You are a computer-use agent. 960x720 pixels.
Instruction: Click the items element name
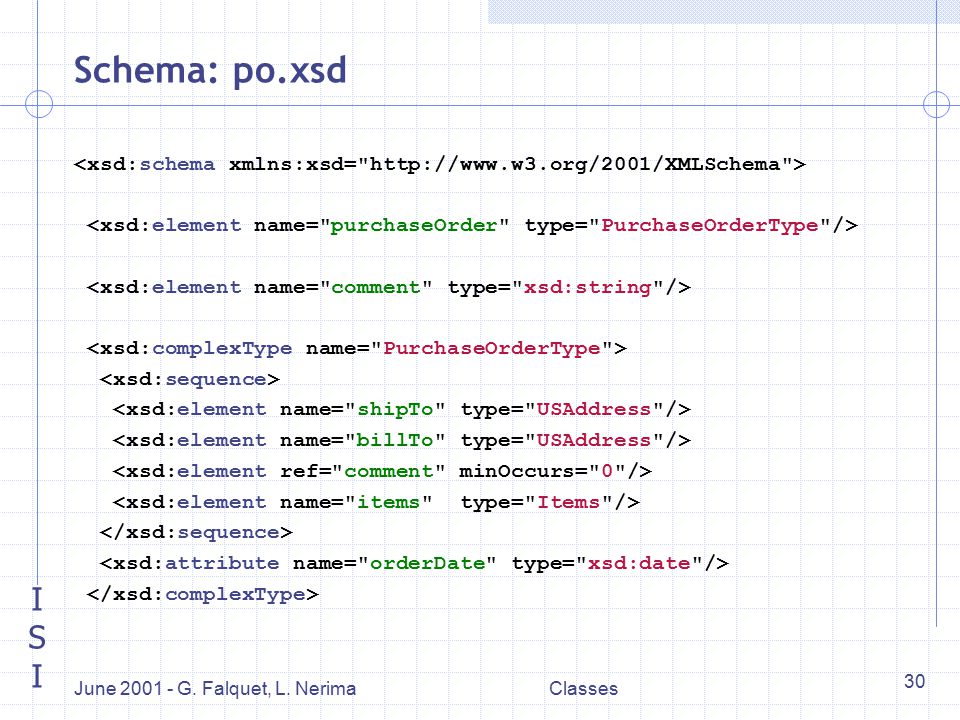point(388,502)
